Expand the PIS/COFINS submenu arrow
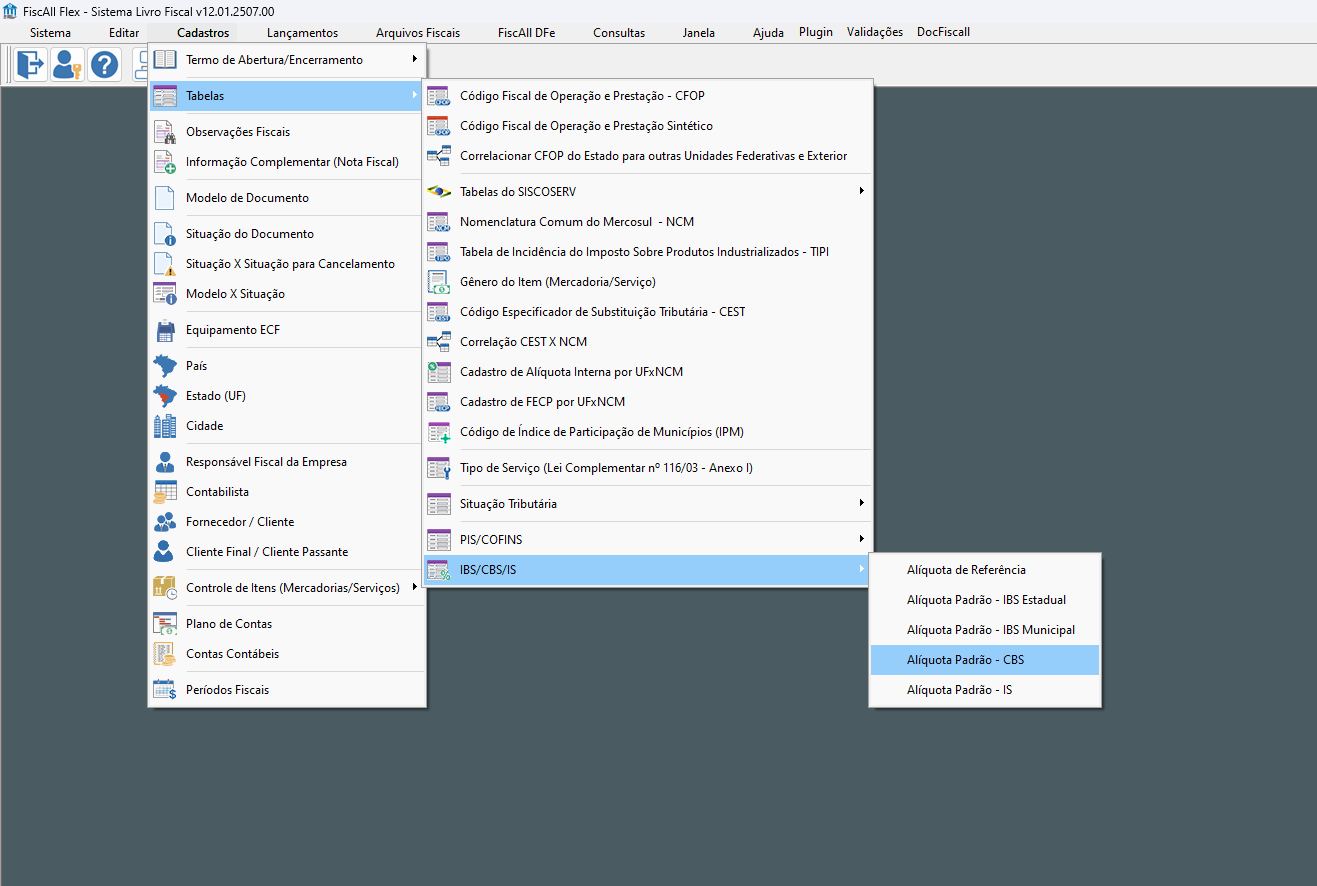 pos(861,539)
